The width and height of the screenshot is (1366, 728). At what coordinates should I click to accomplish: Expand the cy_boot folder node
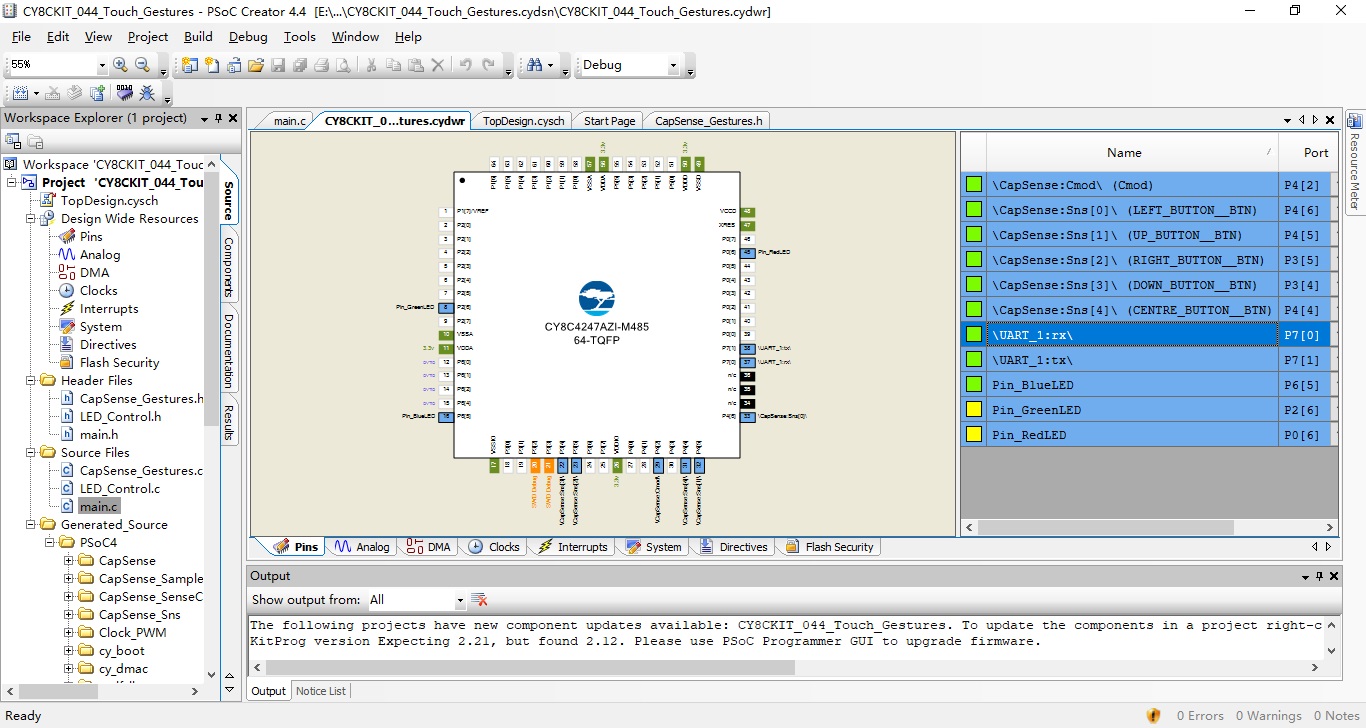(x=69, y=651)
